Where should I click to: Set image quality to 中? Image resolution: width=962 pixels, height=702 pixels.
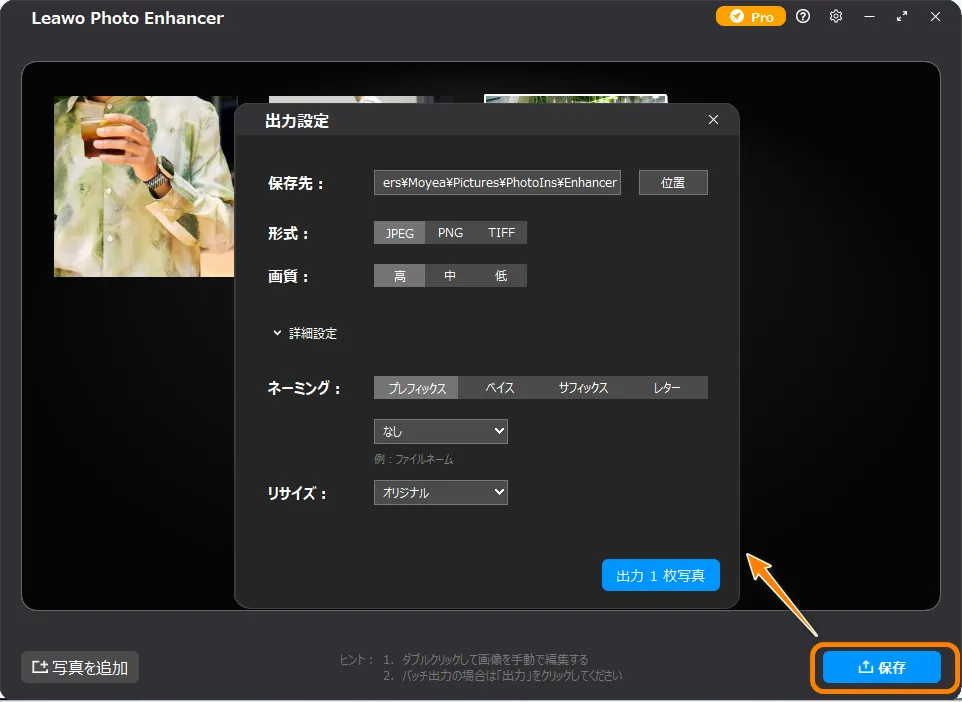450,276
